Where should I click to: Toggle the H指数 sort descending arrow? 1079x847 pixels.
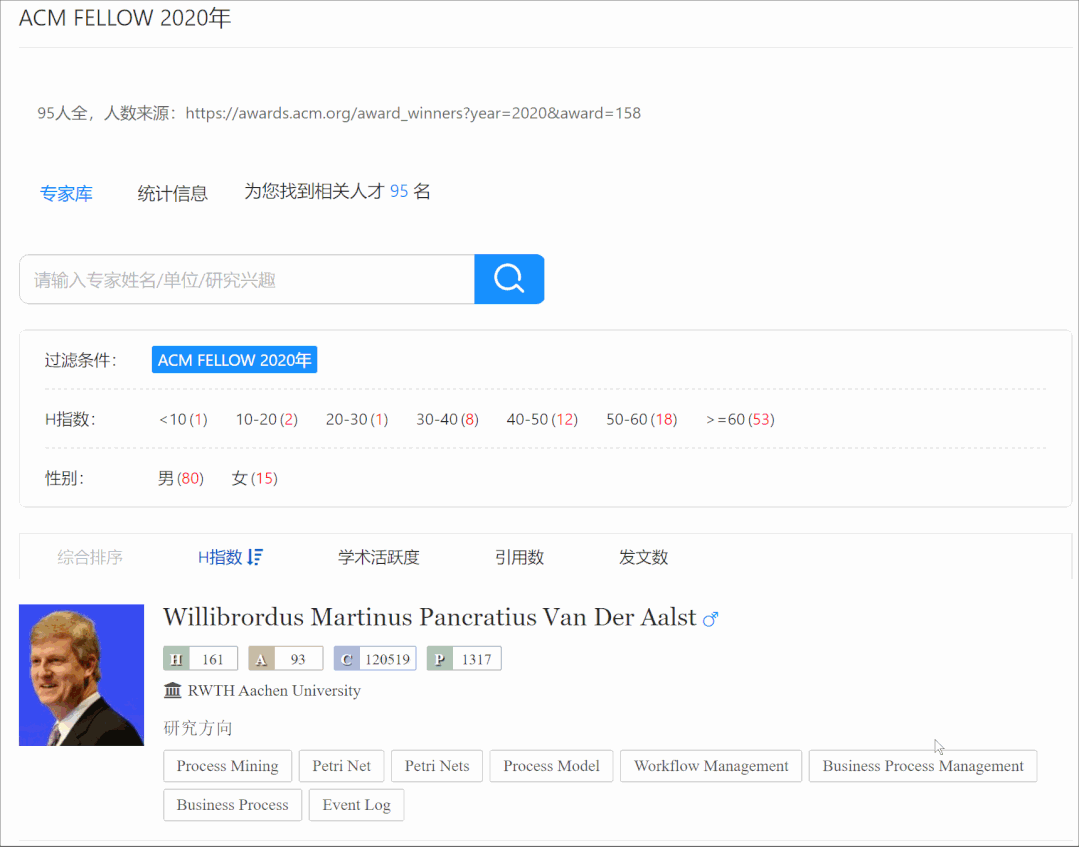[255, 557]
